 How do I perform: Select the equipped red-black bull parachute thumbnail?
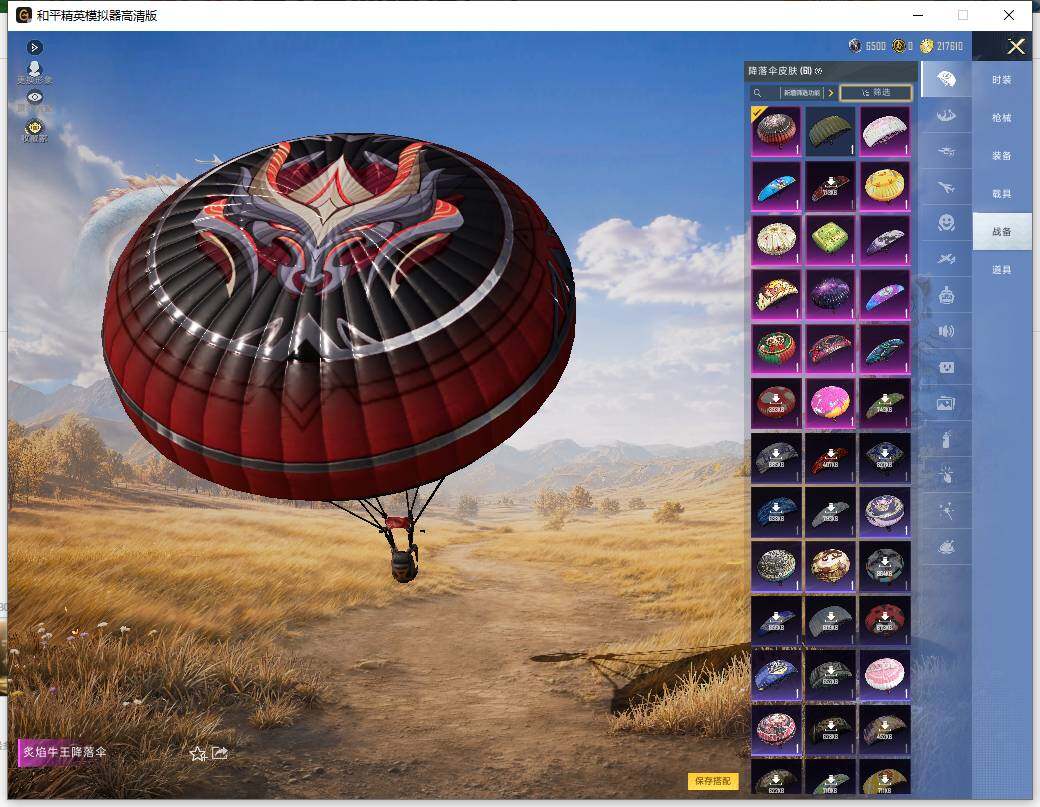[776, 131]
